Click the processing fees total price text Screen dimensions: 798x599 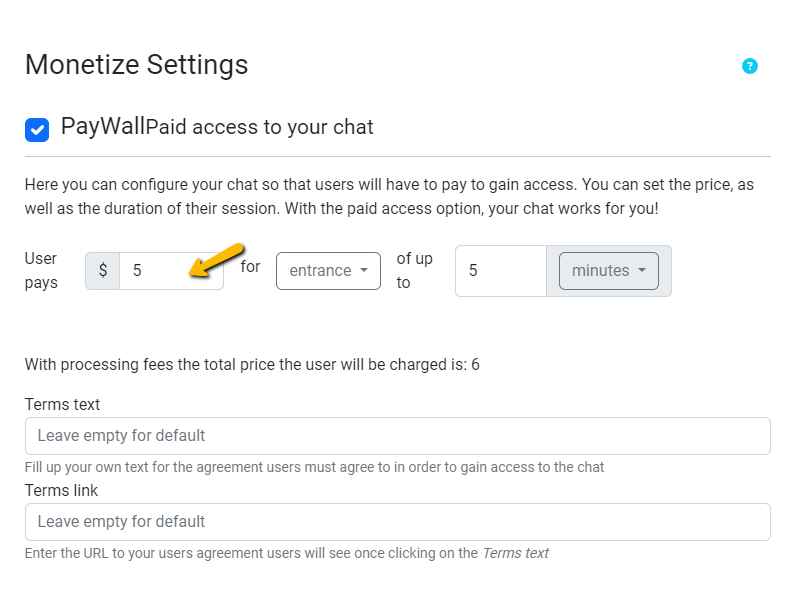point(252,364)
